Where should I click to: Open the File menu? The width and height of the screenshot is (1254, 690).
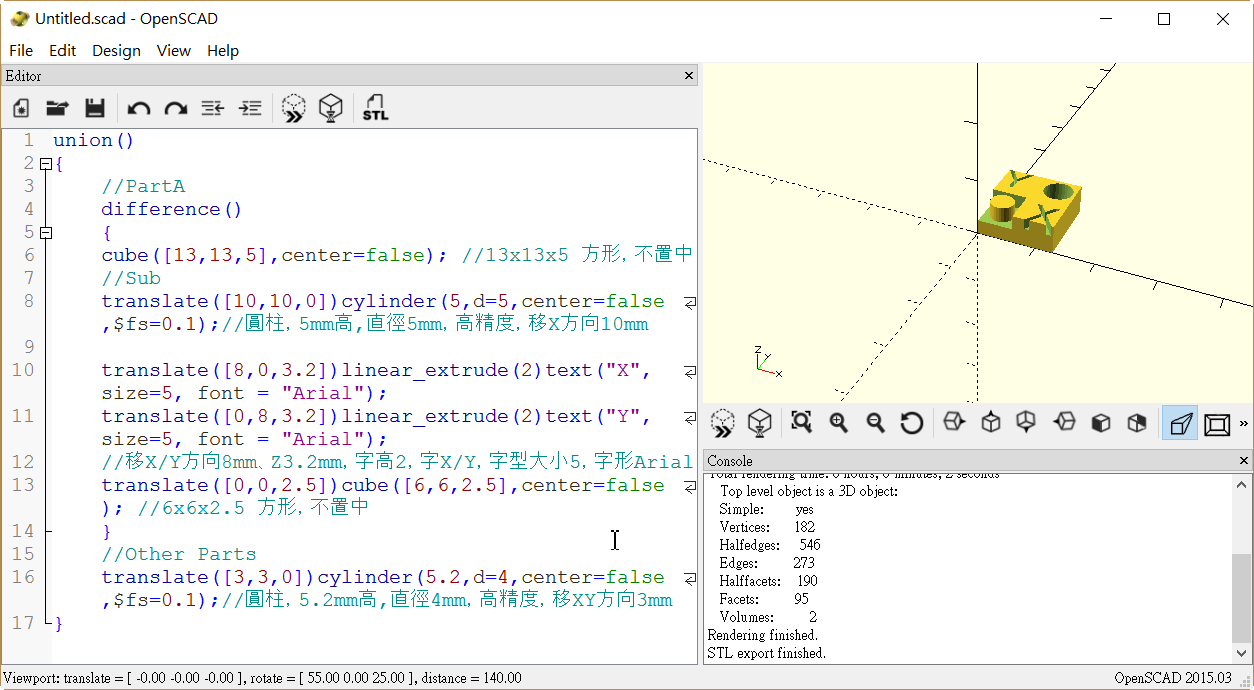click(21, 50)
